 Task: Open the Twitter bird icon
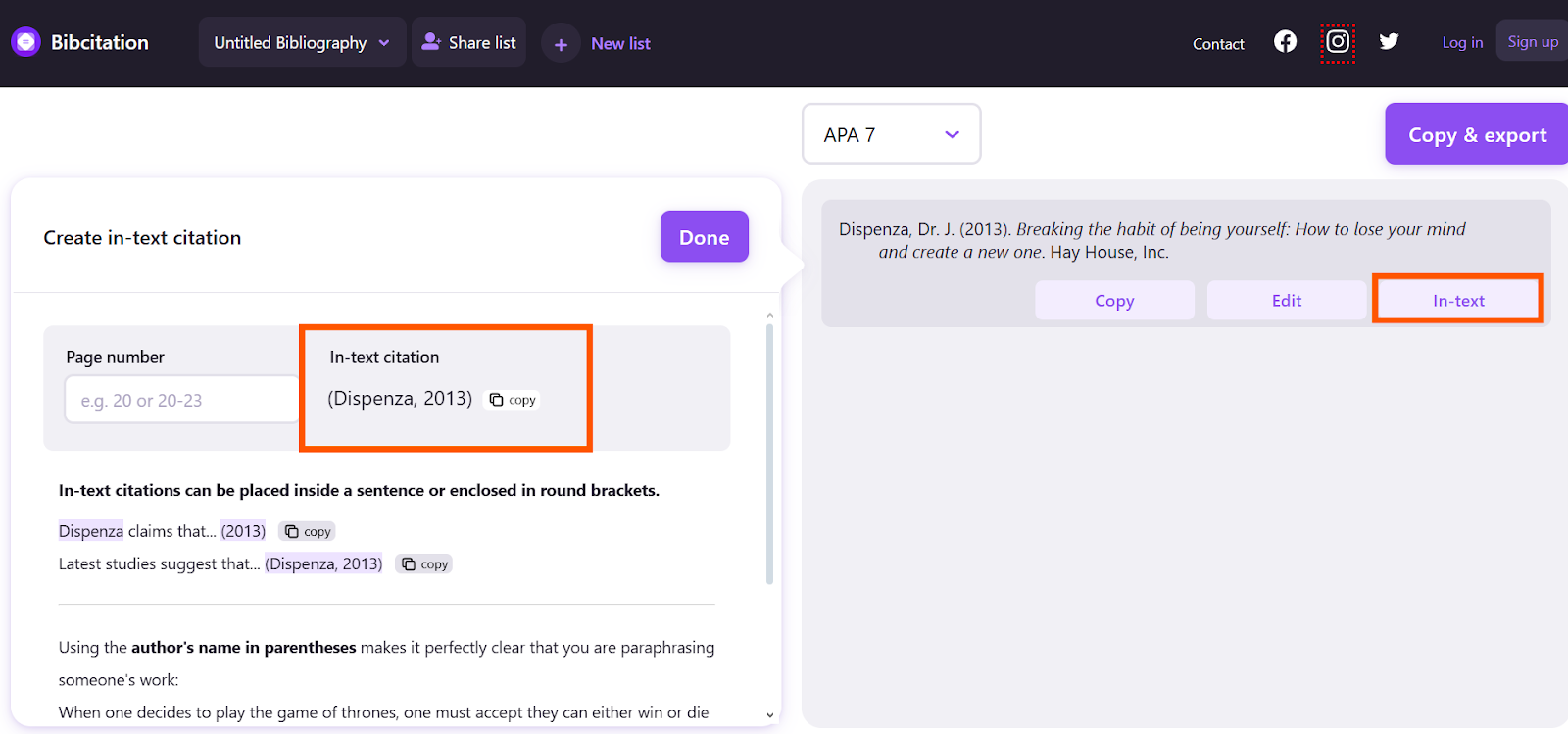(1389, 42)
